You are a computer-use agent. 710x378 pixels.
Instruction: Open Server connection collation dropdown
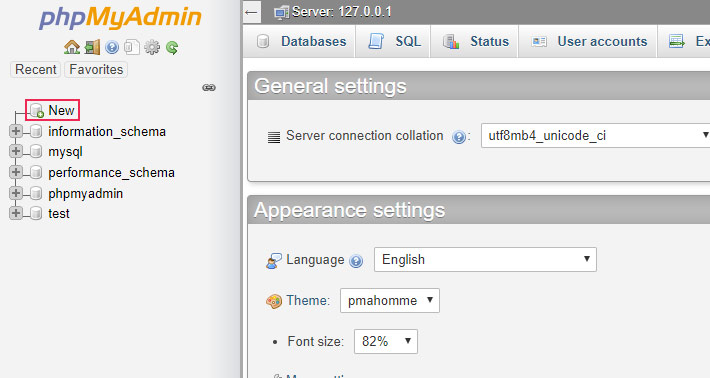(595, 135)
